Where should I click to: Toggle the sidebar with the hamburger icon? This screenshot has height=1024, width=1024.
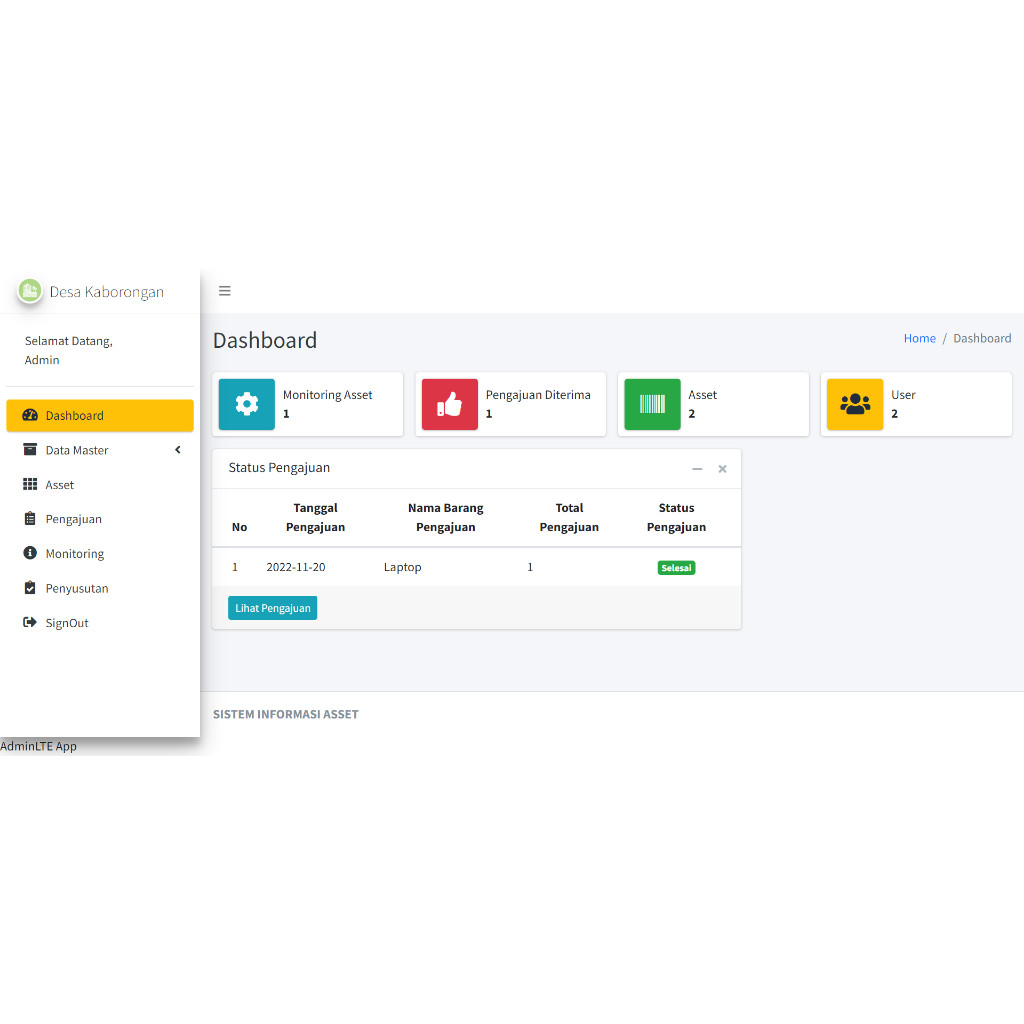224,291
